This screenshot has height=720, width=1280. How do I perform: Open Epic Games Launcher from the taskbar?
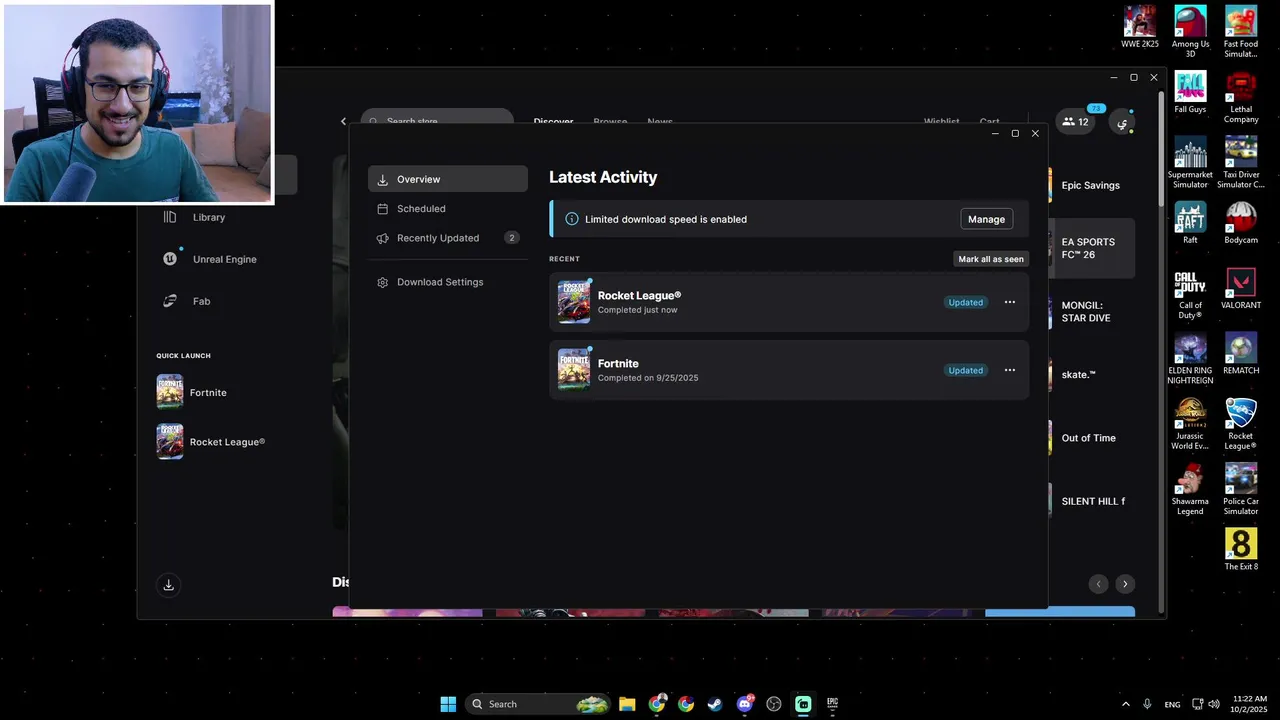[x=832, y=704]
